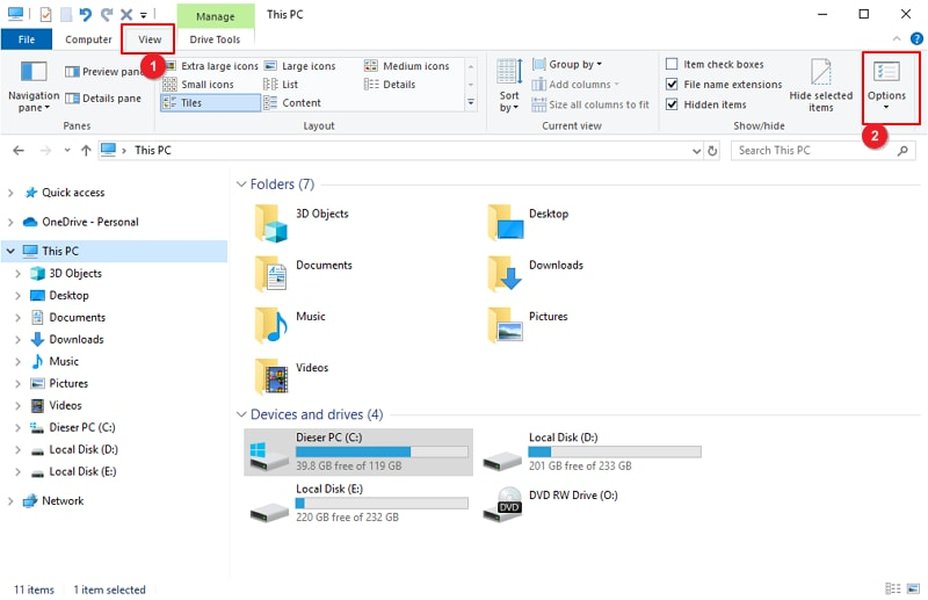Open address bar history dropdown
928x600 pixels.
(x=697, y=151)
